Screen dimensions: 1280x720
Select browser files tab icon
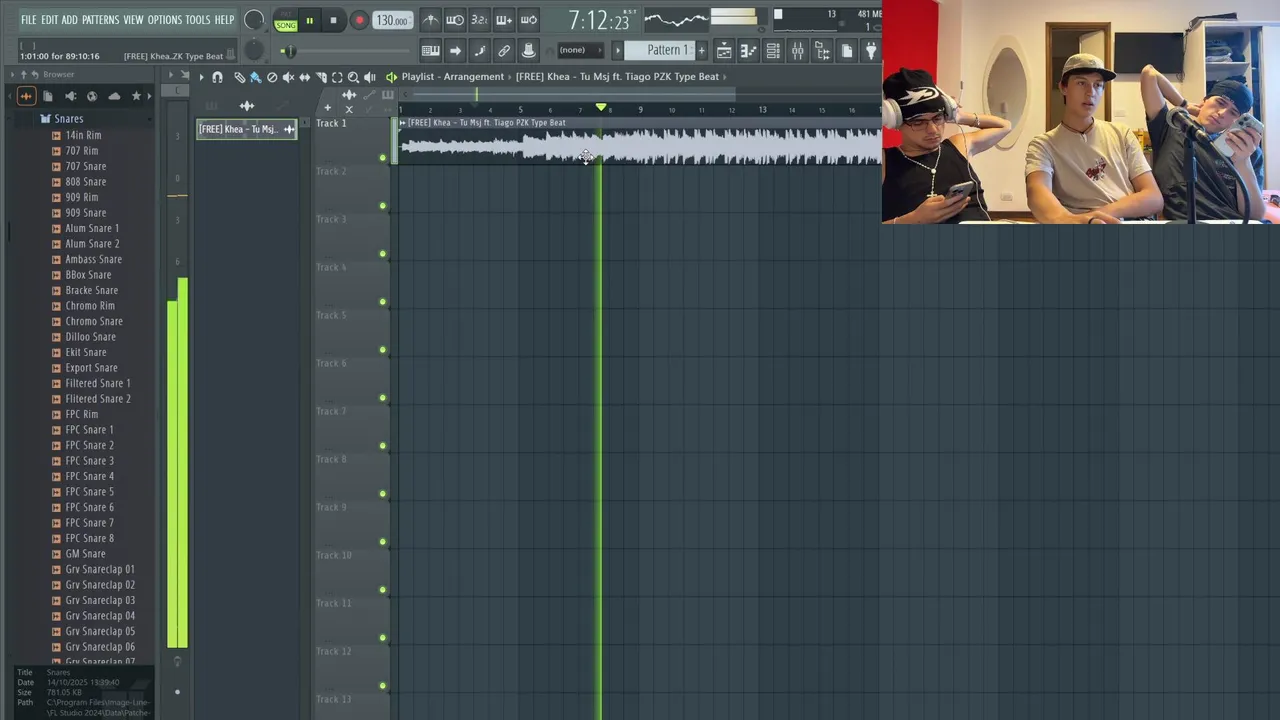point(48,96)
